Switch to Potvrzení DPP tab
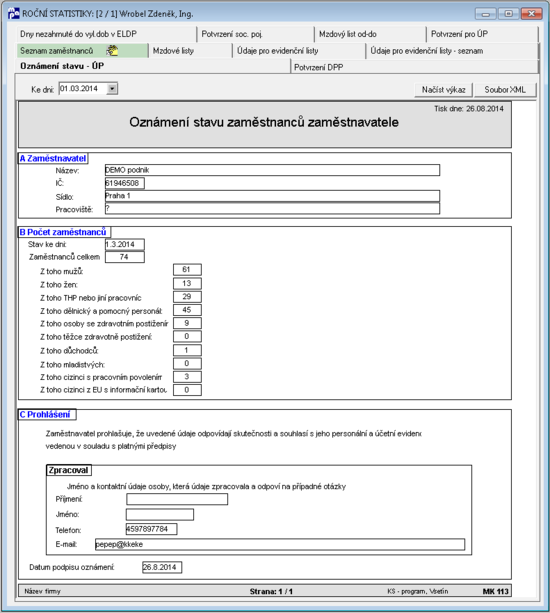The height and width of the screenshot is (613, 550). [414, 67]
